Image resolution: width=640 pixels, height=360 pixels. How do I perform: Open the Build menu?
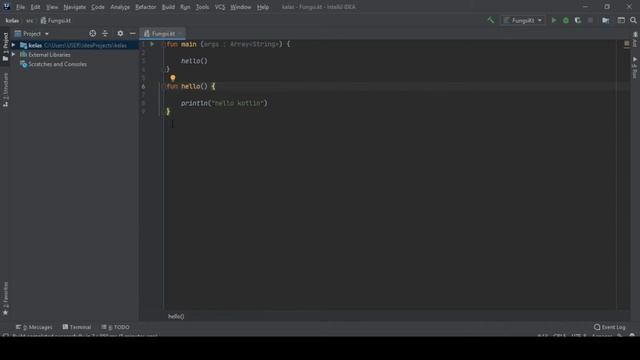click(x=168, y=7)
